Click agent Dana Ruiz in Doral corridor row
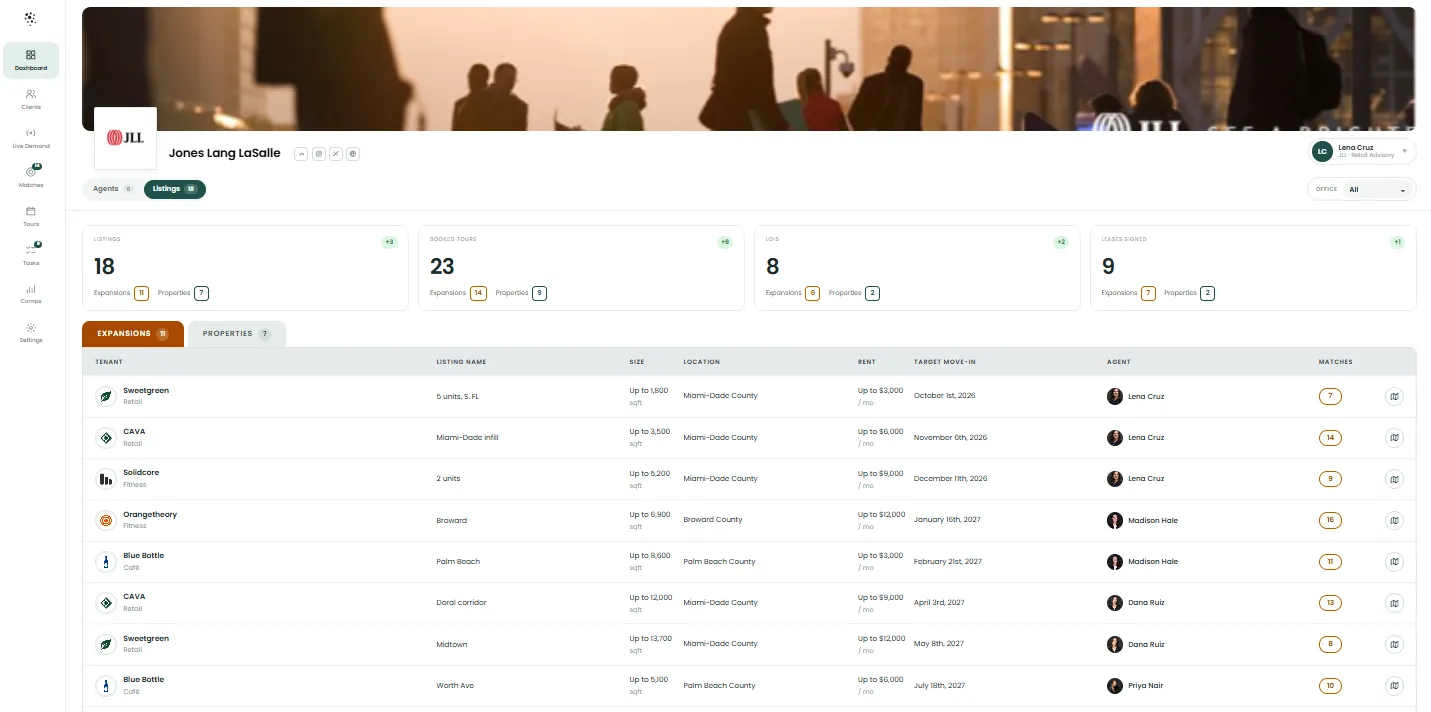 1136,603
